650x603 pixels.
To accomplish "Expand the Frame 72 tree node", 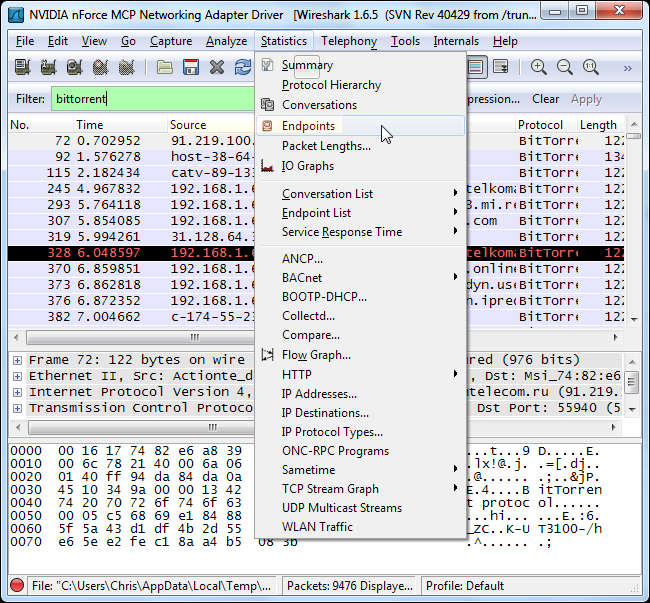I will [x=17, y=360].
